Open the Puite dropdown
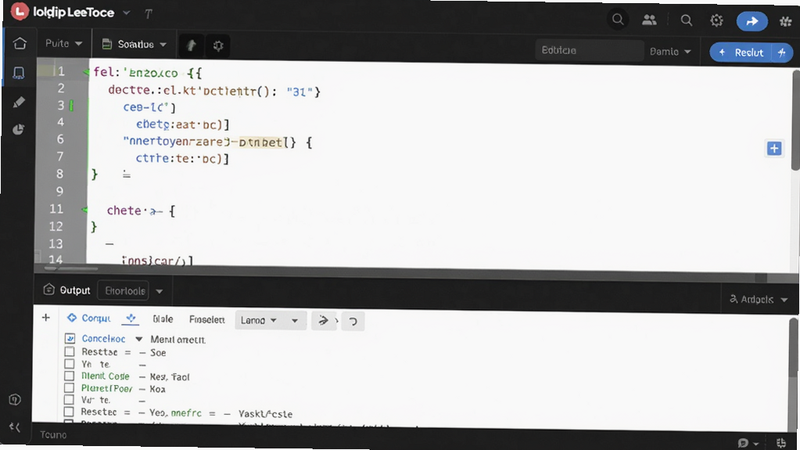The height and width of the screenshot is (450, 800). click(63, 43)
